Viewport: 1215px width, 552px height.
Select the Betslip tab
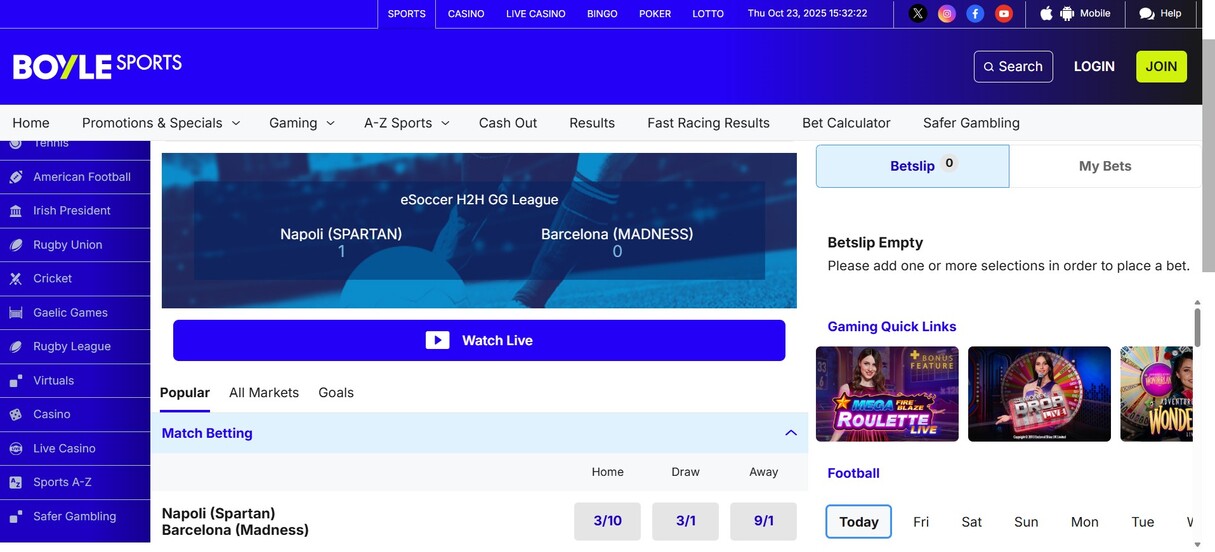[913, 166]
